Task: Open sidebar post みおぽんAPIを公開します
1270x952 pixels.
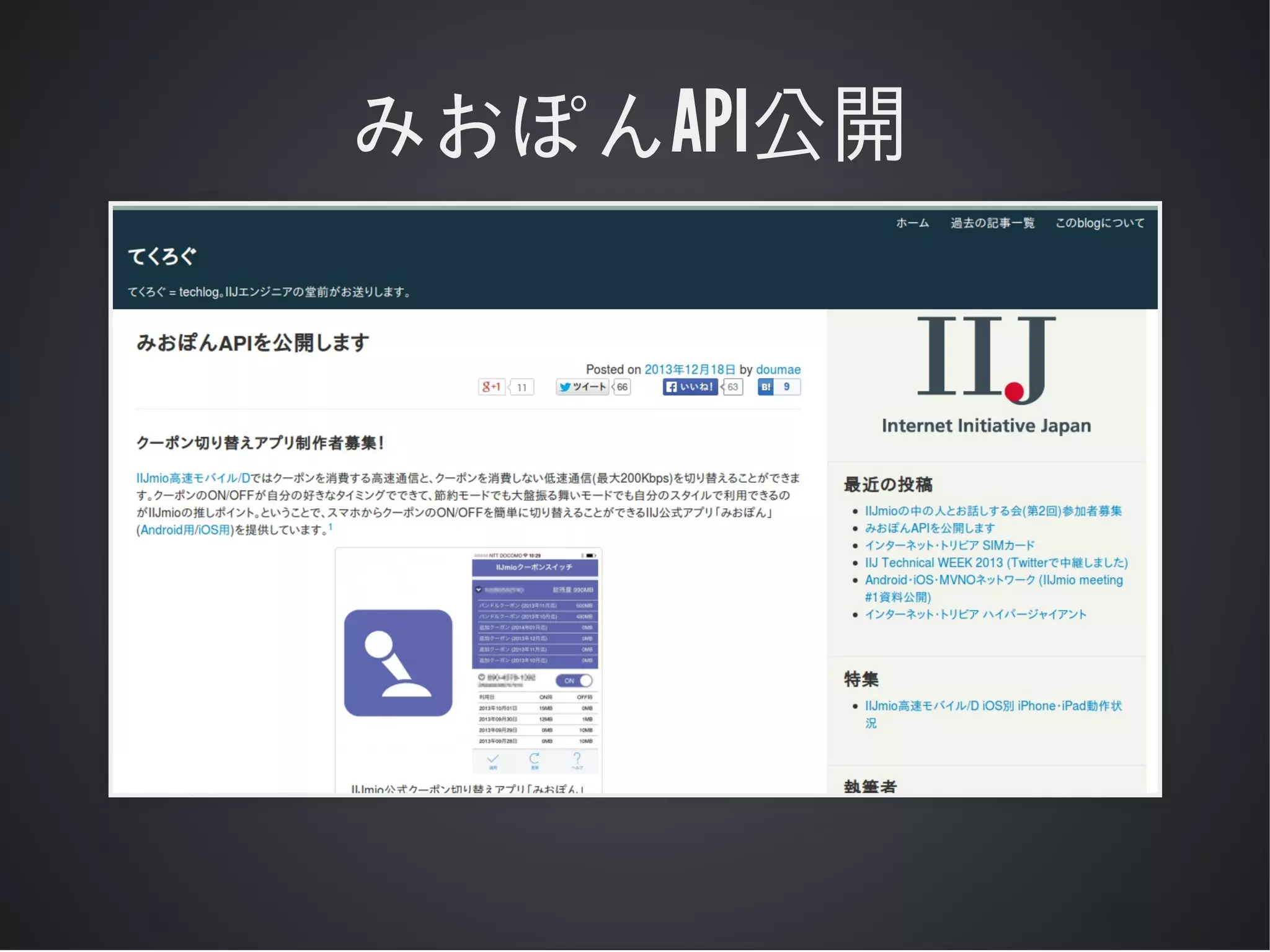Action: [x=930, y=528]
